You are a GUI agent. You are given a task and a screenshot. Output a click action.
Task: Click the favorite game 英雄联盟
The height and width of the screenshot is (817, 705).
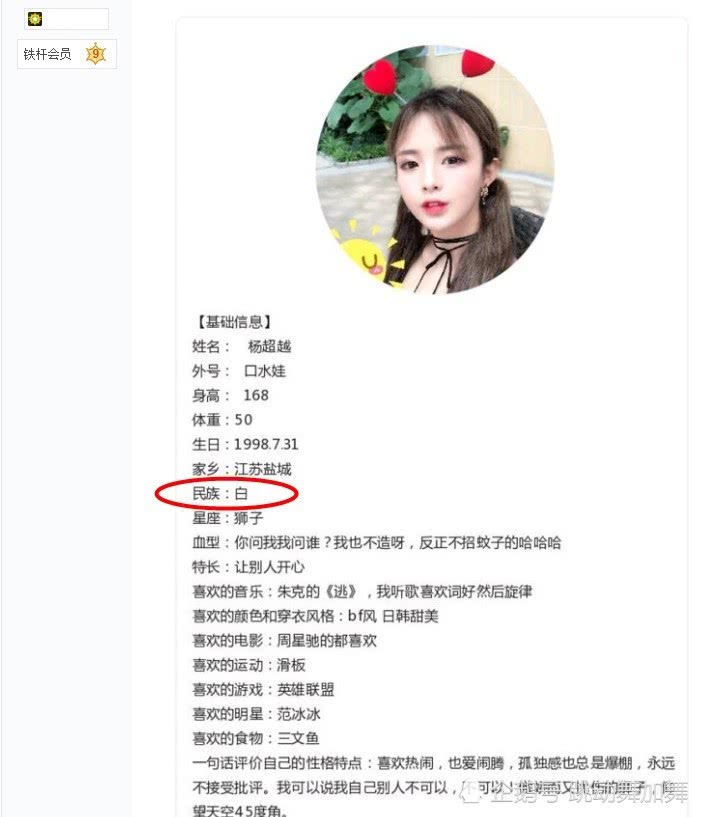[305, 690]
